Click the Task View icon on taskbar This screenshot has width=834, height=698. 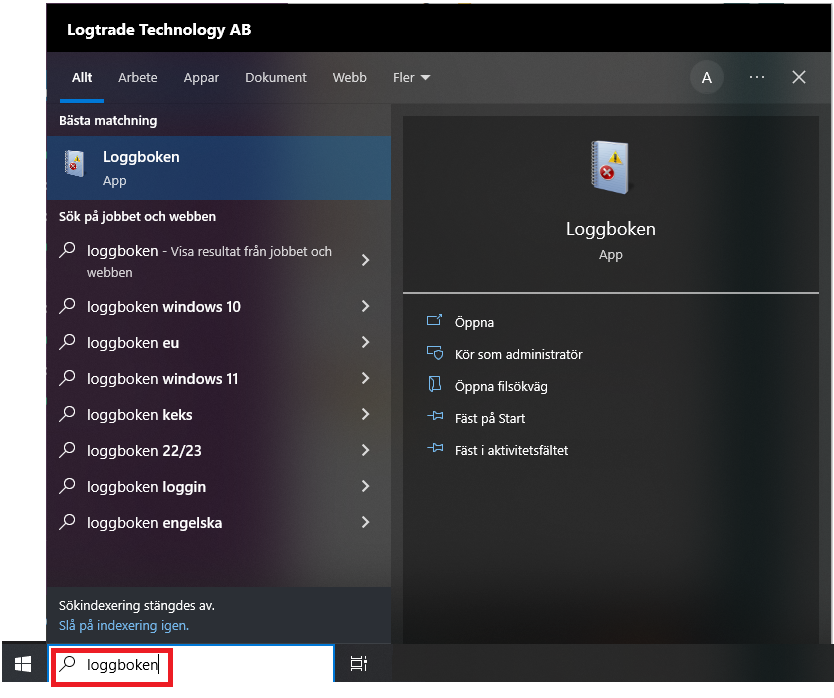click(358, 664)
